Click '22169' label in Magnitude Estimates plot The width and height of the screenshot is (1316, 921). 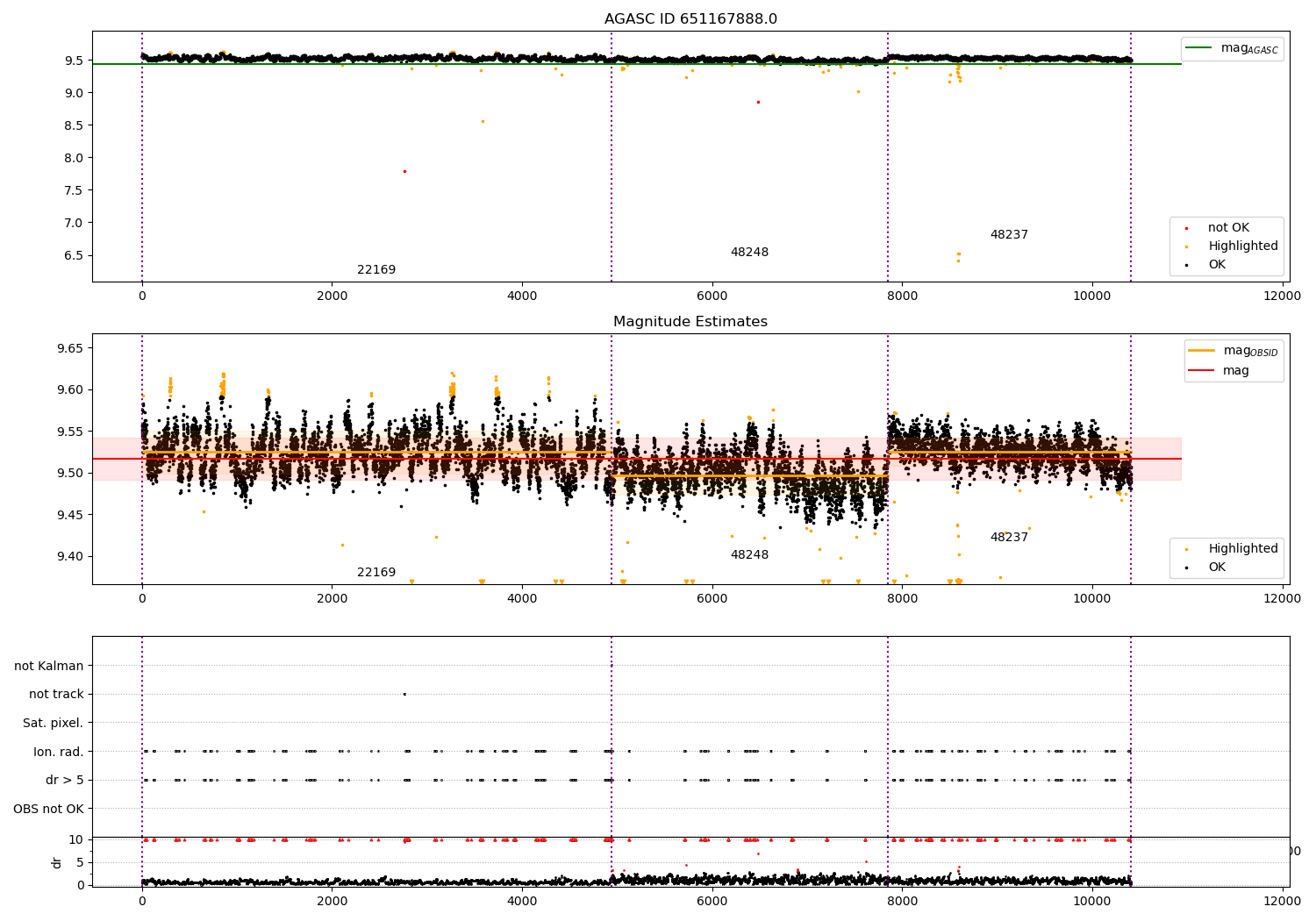tap(376, 573)
